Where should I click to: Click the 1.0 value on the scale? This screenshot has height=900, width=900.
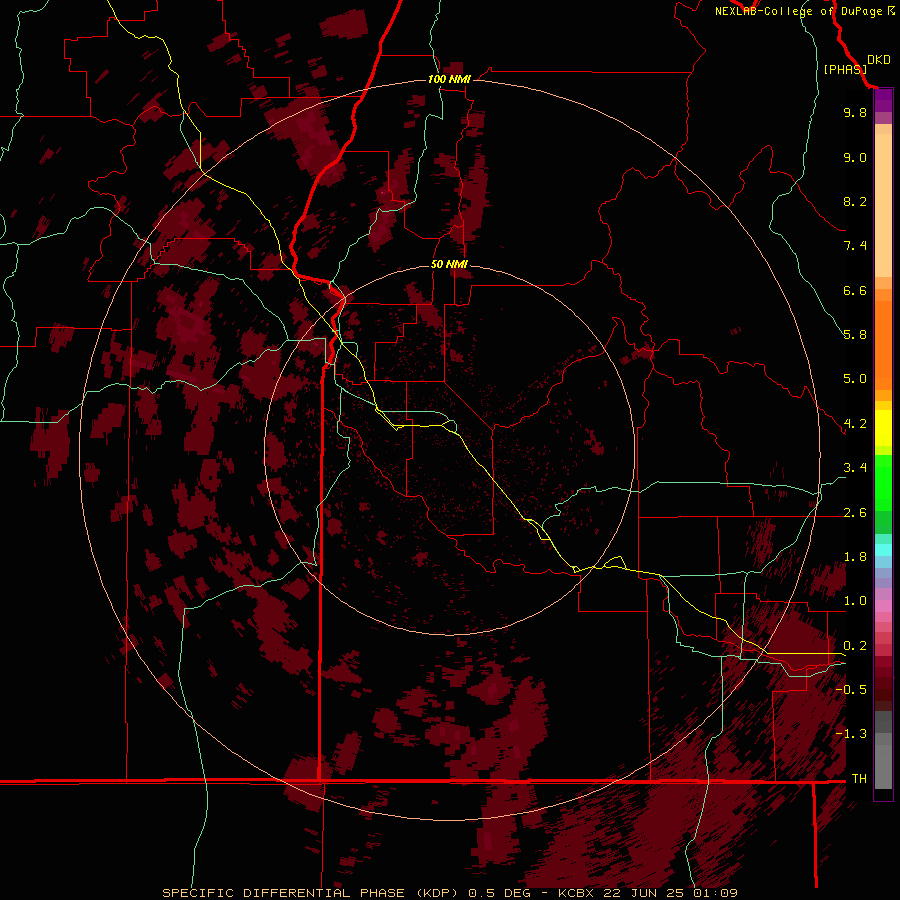855,601
